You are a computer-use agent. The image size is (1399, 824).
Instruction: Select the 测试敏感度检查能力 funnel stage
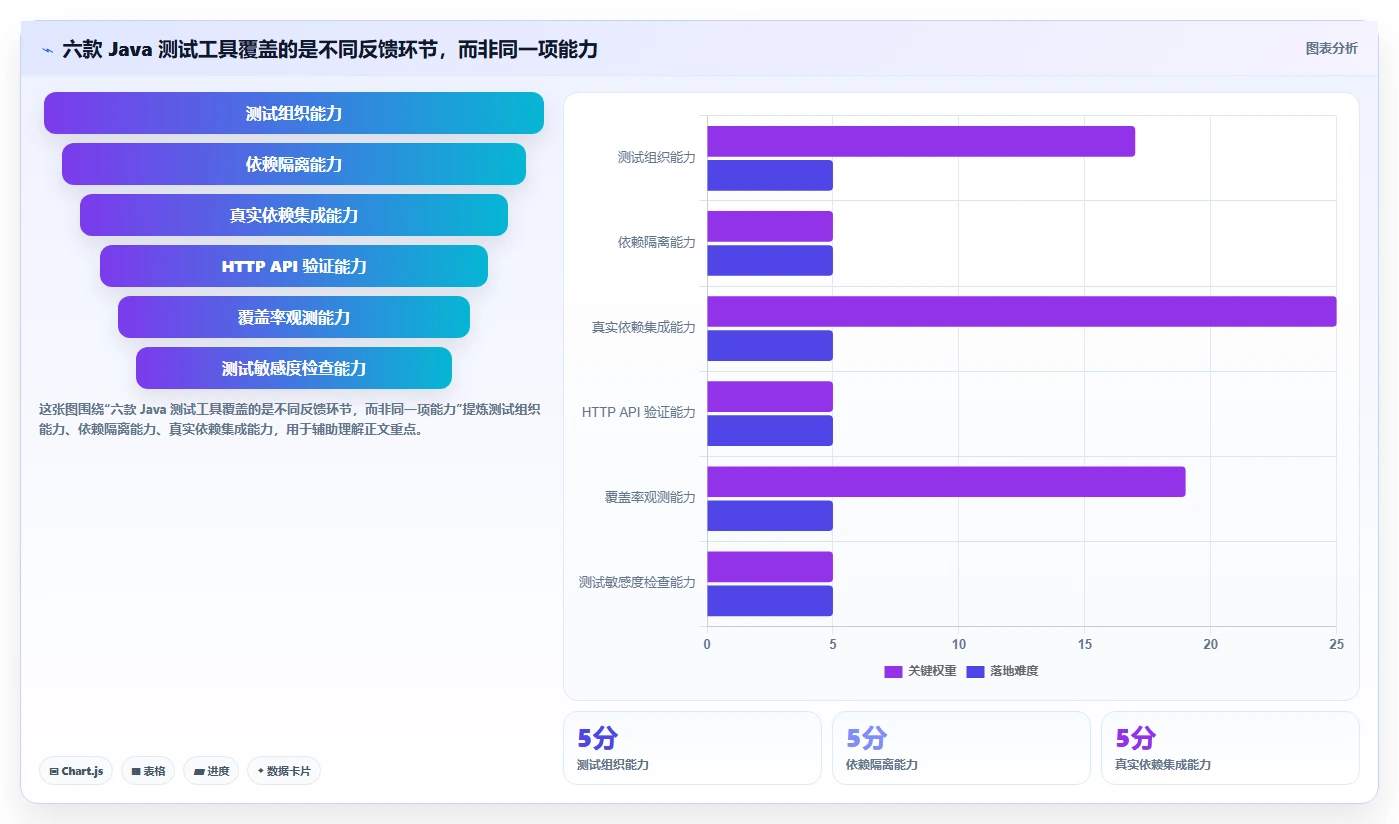click(x=294, y=368)
